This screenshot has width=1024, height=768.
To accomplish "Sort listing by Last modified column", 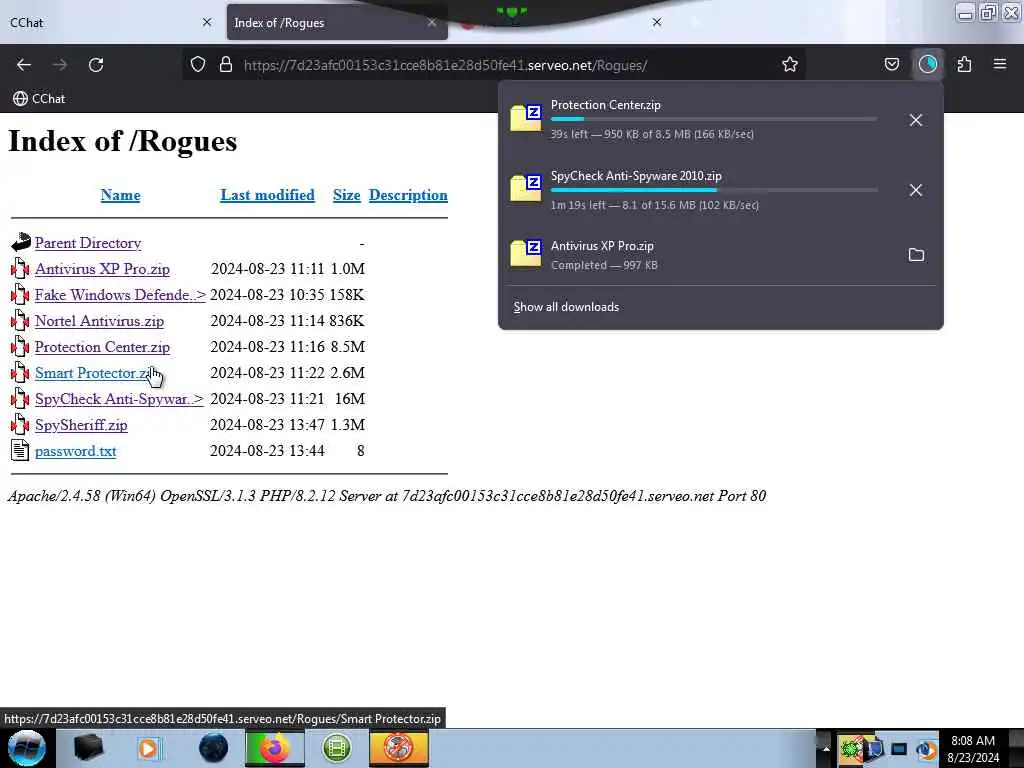I will (267, 195).
